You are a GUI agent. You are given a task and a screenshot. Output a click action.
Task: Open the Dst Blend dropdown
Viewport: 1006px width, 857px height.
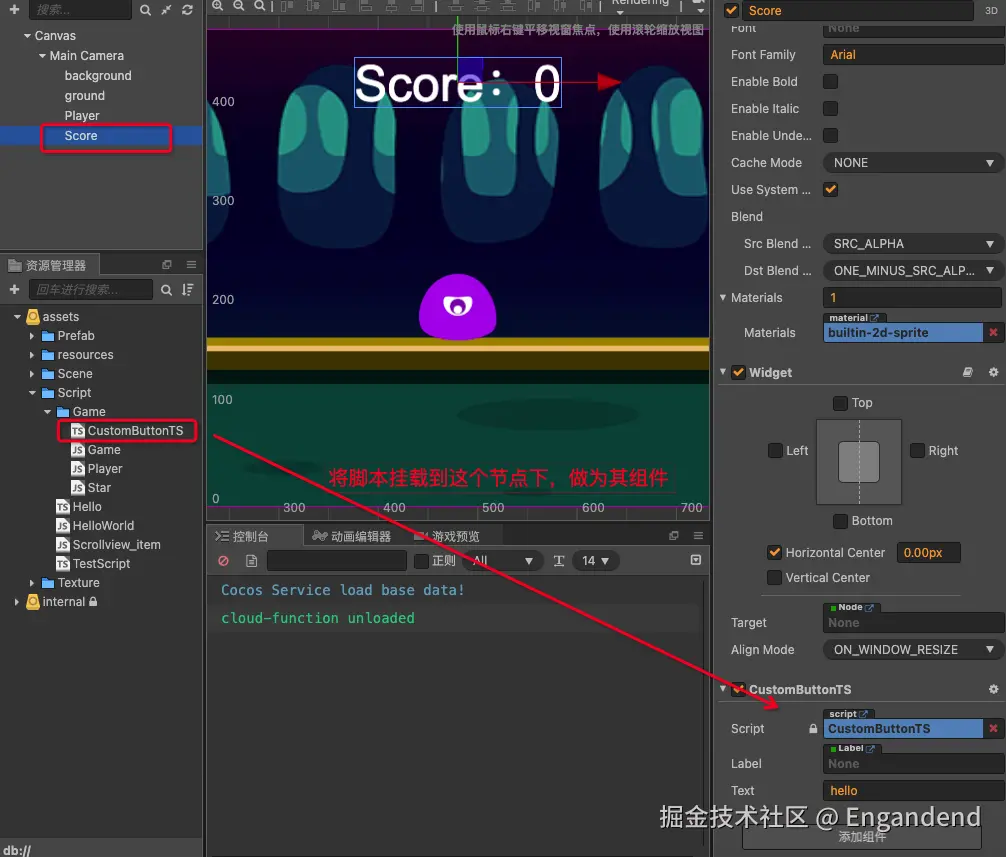[x=913, y=271]
